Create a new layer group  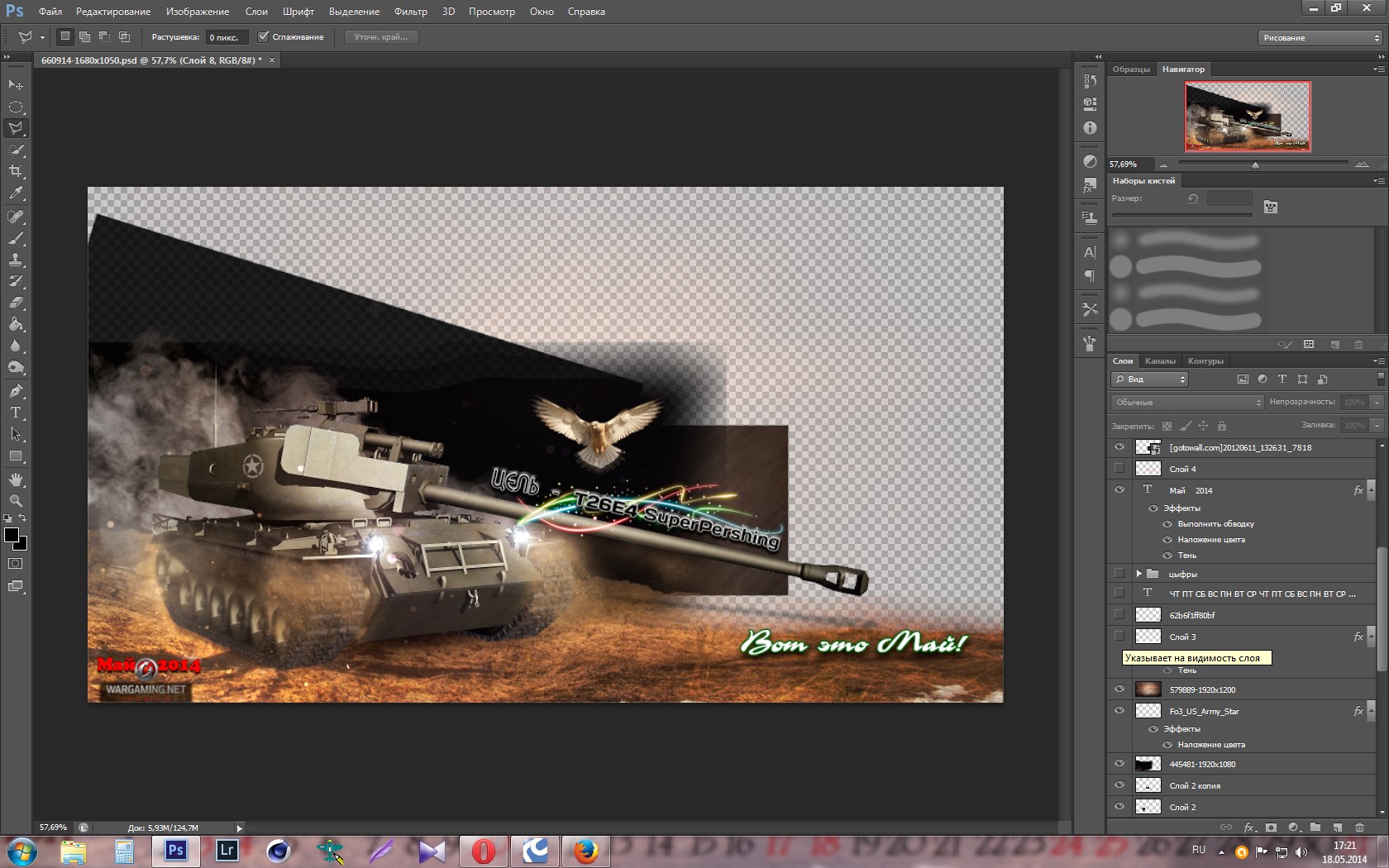[x=1315, y=827]
